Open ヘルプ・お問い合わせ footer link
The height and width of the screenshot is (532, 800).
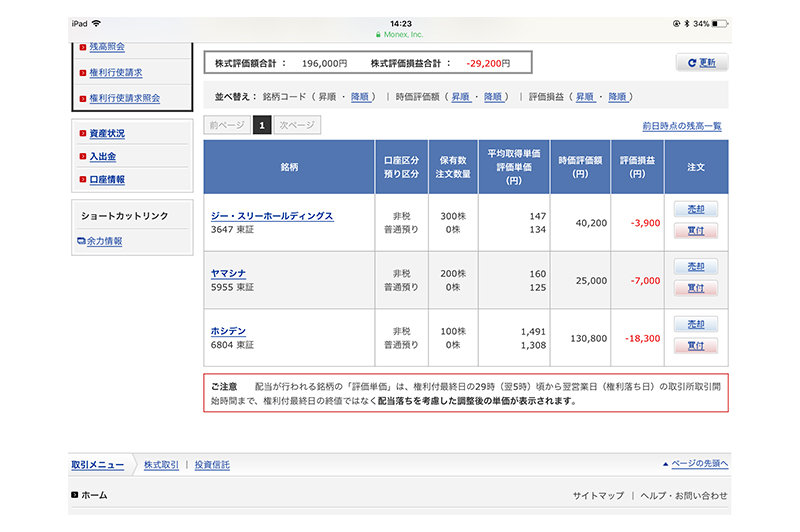click(x=684, y=495)
